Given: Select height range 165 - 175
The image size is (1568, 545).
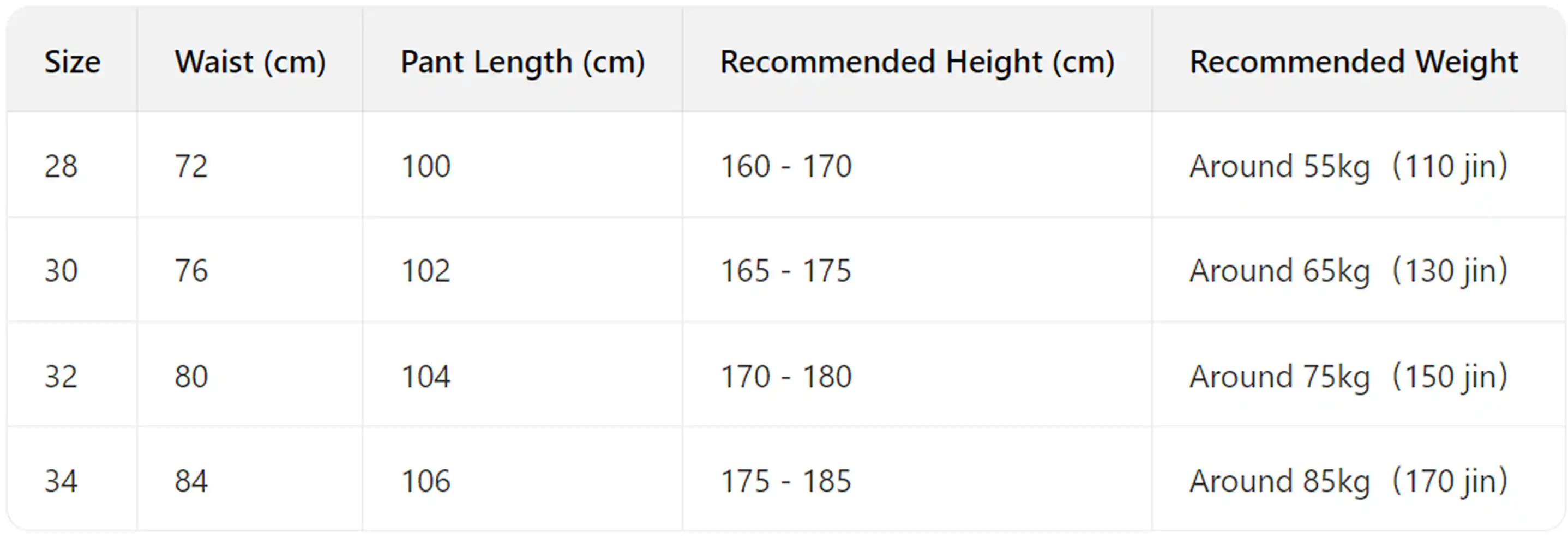Looking at the screenshot, I should (786, 271).
